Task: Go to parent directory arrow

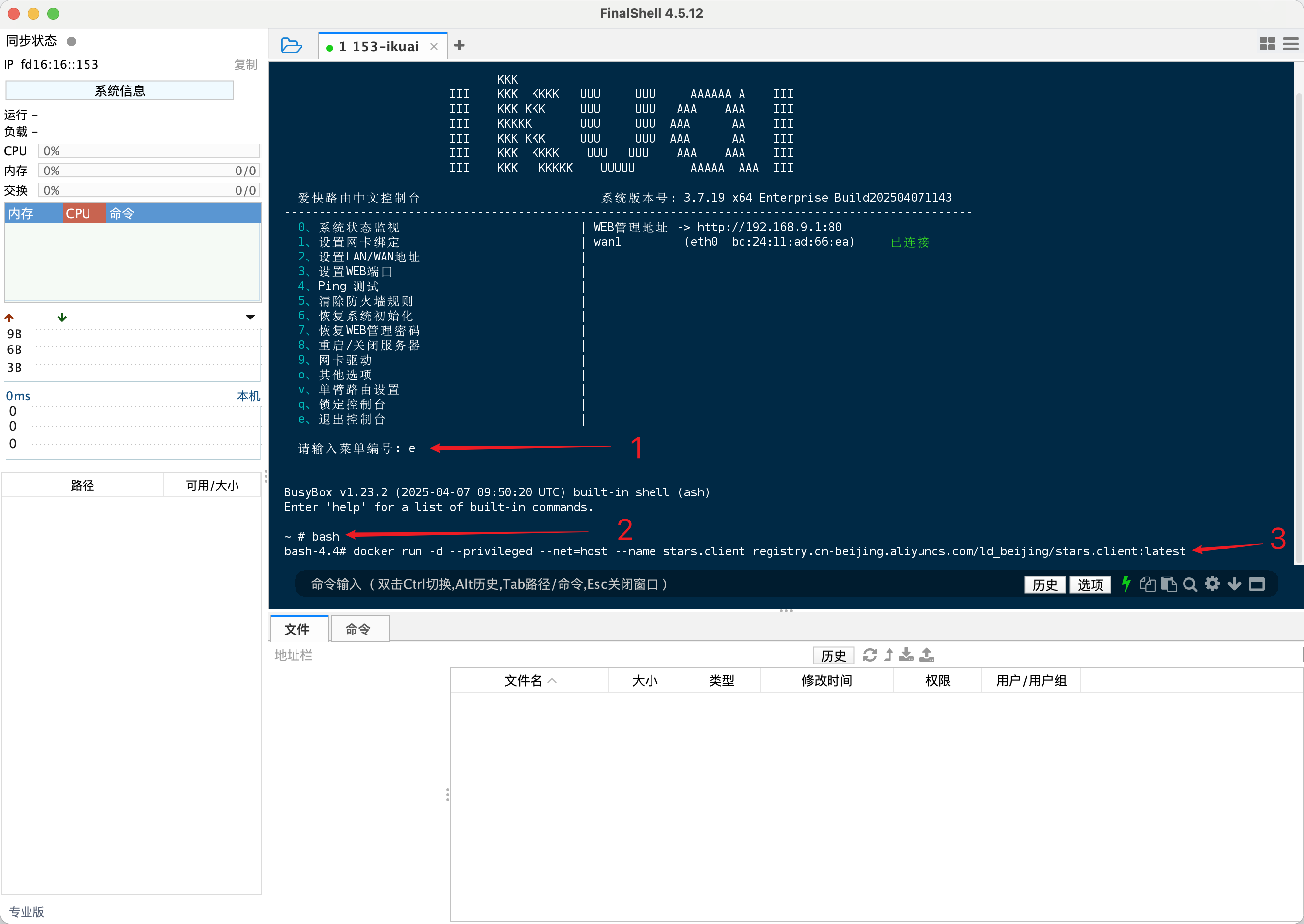Action: (889, 655)
